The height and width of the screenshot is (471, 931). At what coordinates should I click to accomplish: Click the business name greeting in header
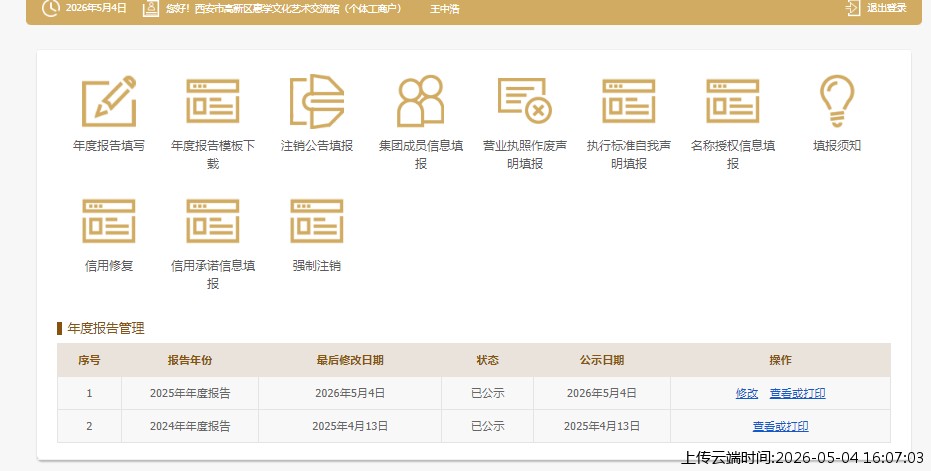pos(284,9)
